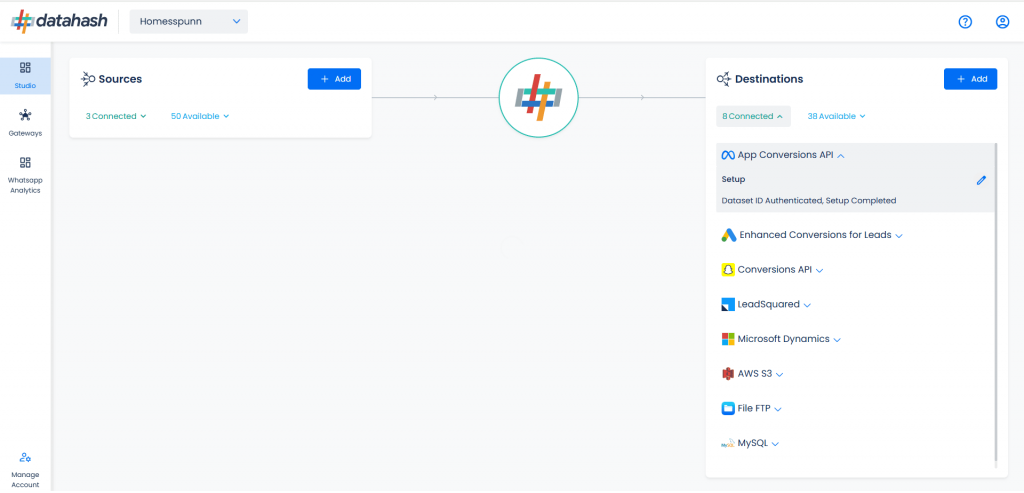Expand the Snapchat Conversions API destination
This screenshot has height=493, width=1024.
point(820,270)
